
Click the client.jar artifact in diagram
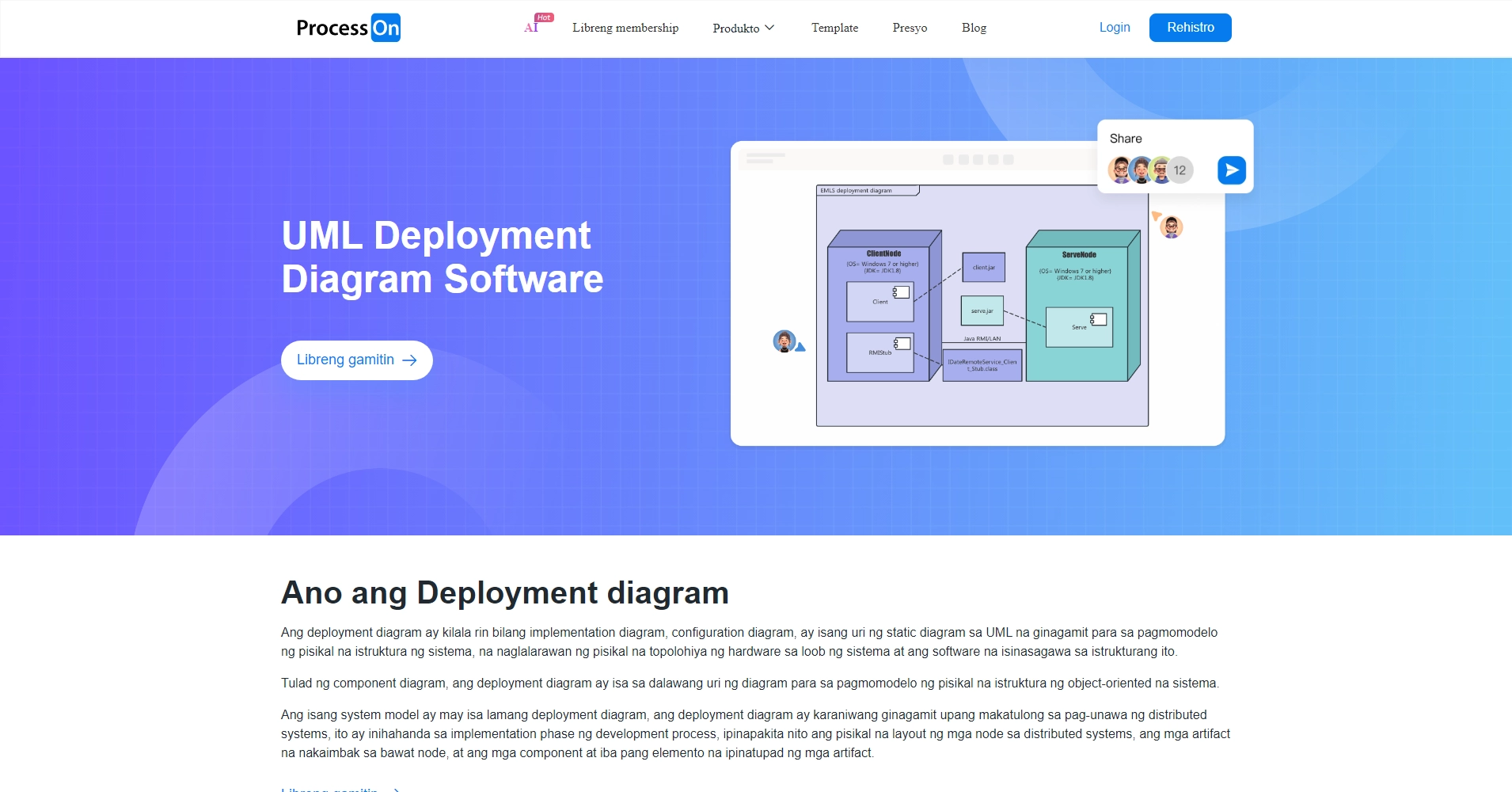click(984, 268)
